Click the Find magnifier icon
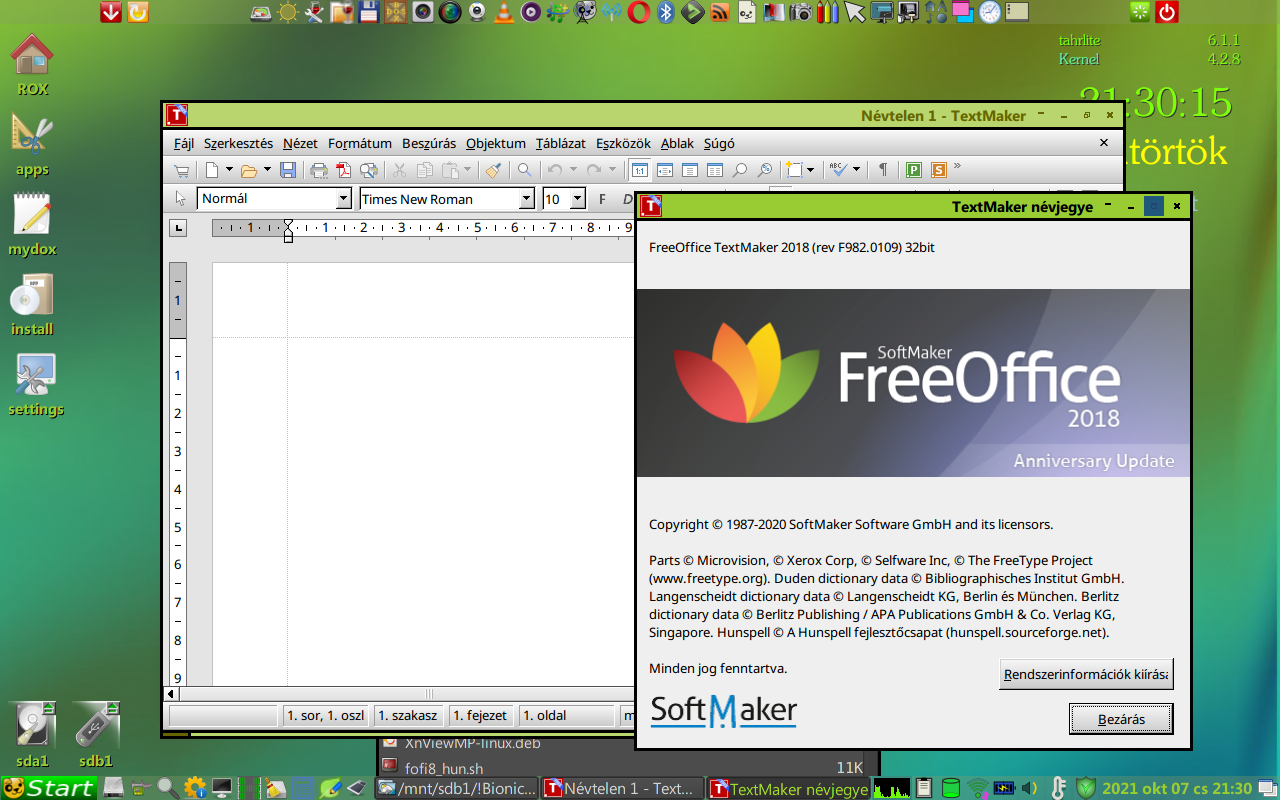The image size is (1280, 800). point(524,170)
